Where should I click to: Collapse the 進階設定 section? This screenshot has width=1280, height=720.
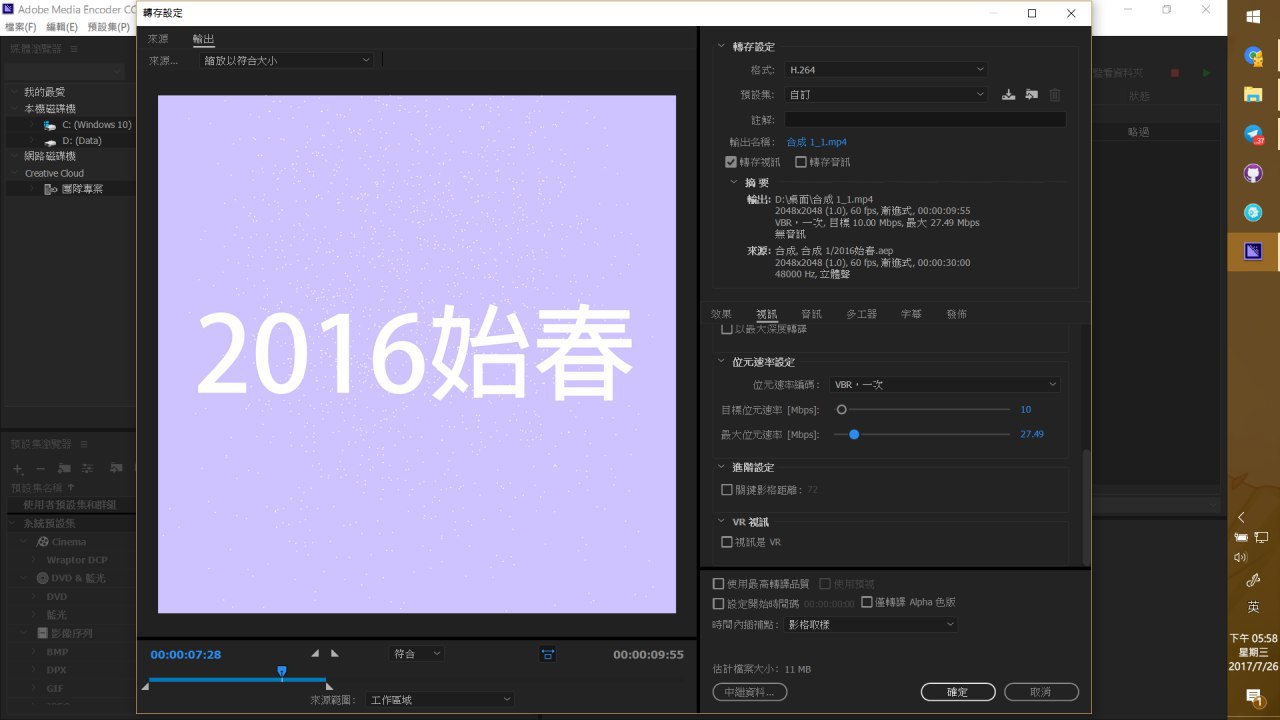coord(721,468)
